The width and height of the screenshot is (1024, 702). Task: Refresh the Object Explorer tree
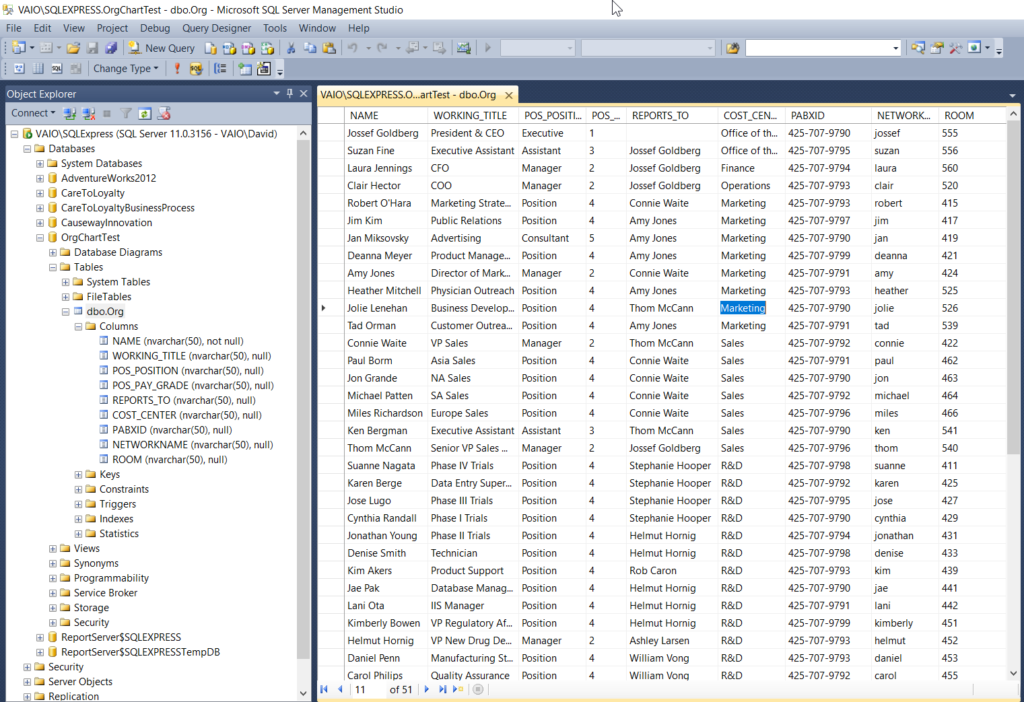(x=143, y=112)
